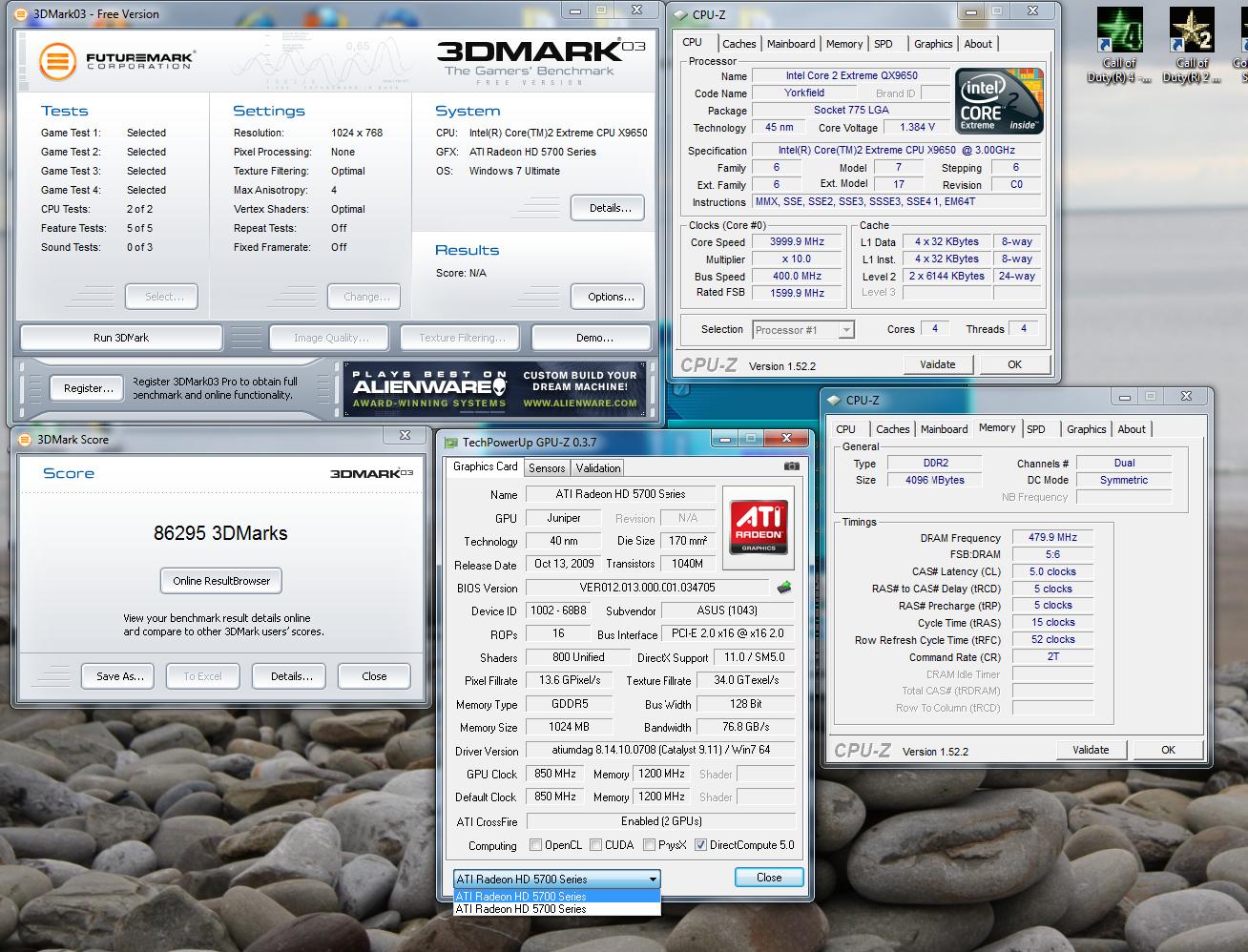This screenshot has width=1248, height=952.
Task: Enable the OpenCL checkbox in GPU-Z
Action: [536, 844]
